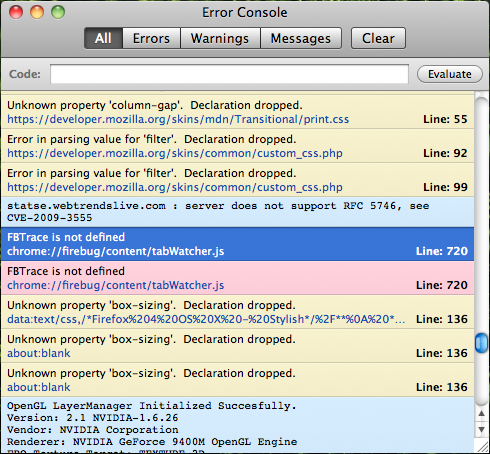
Task: Open the print.css link
Action: click(178, 119)
